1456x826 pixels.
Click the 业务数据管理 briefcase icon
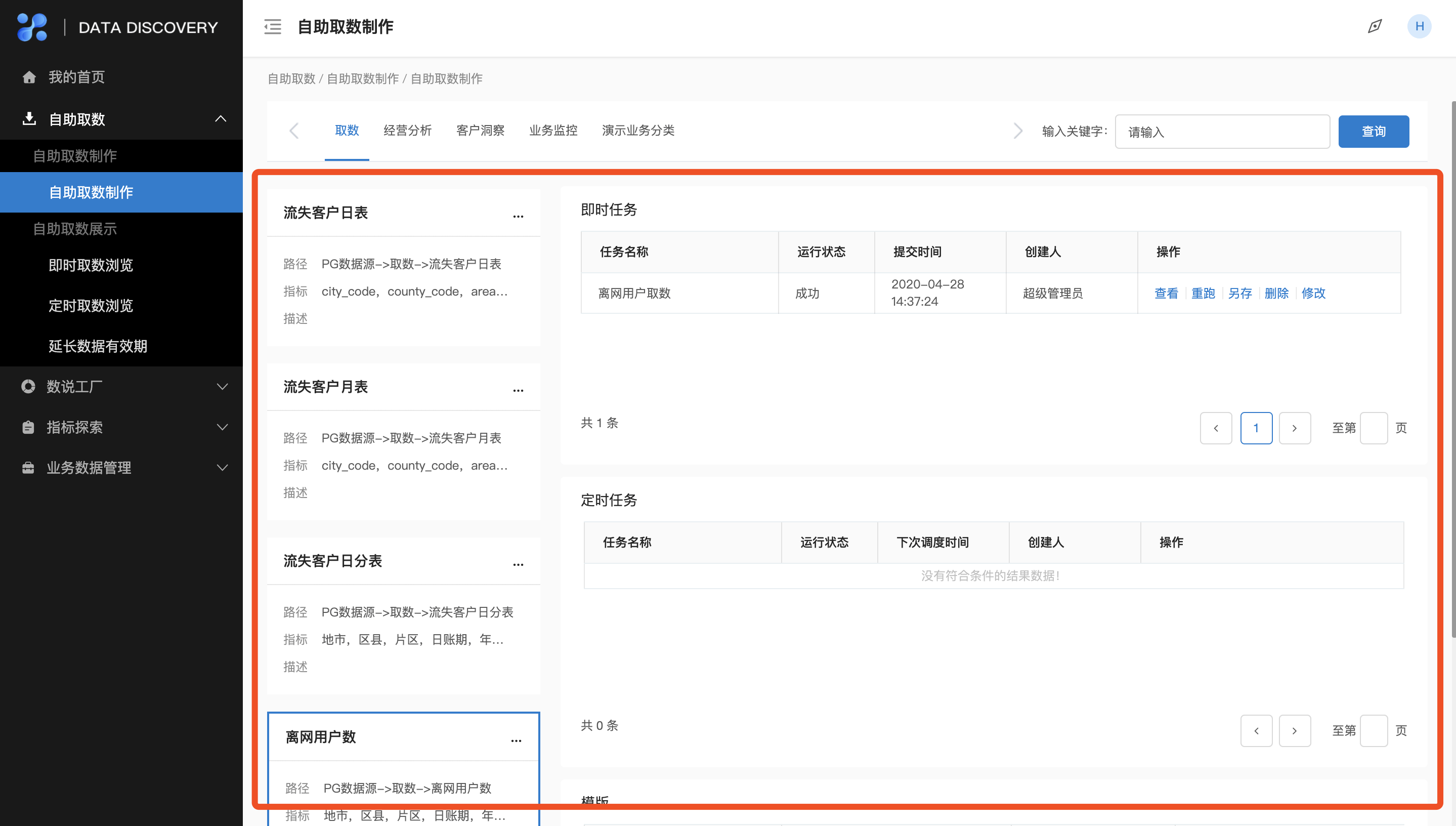pos(28,468)
